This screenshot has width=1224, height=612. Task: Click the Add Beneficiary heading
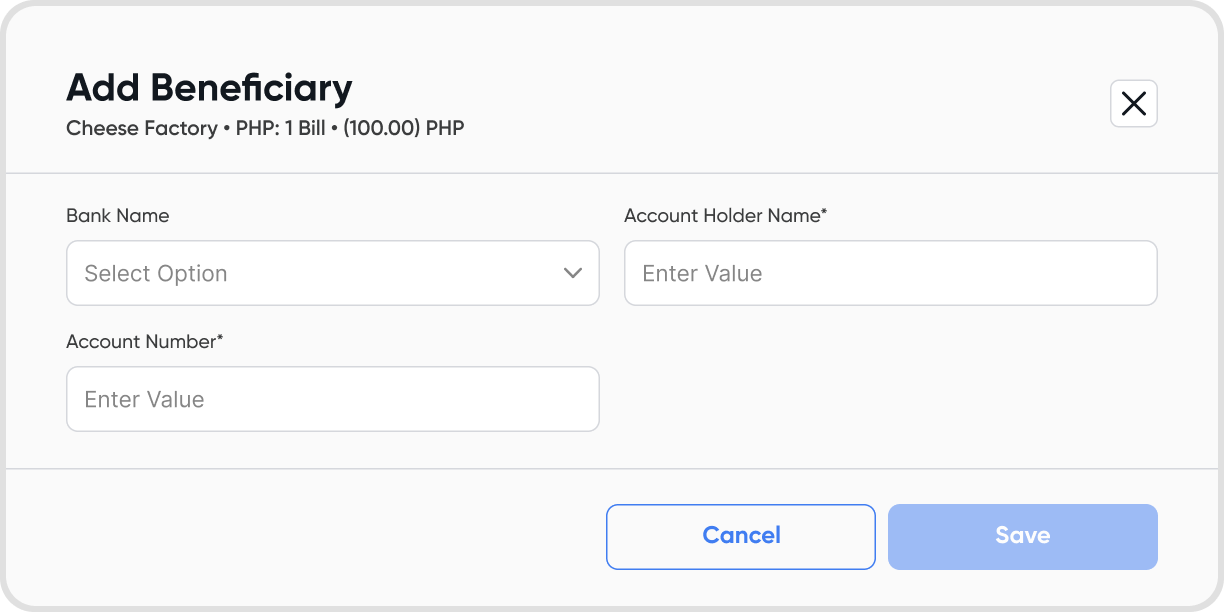pyautogui.click(x=209, y=88)
